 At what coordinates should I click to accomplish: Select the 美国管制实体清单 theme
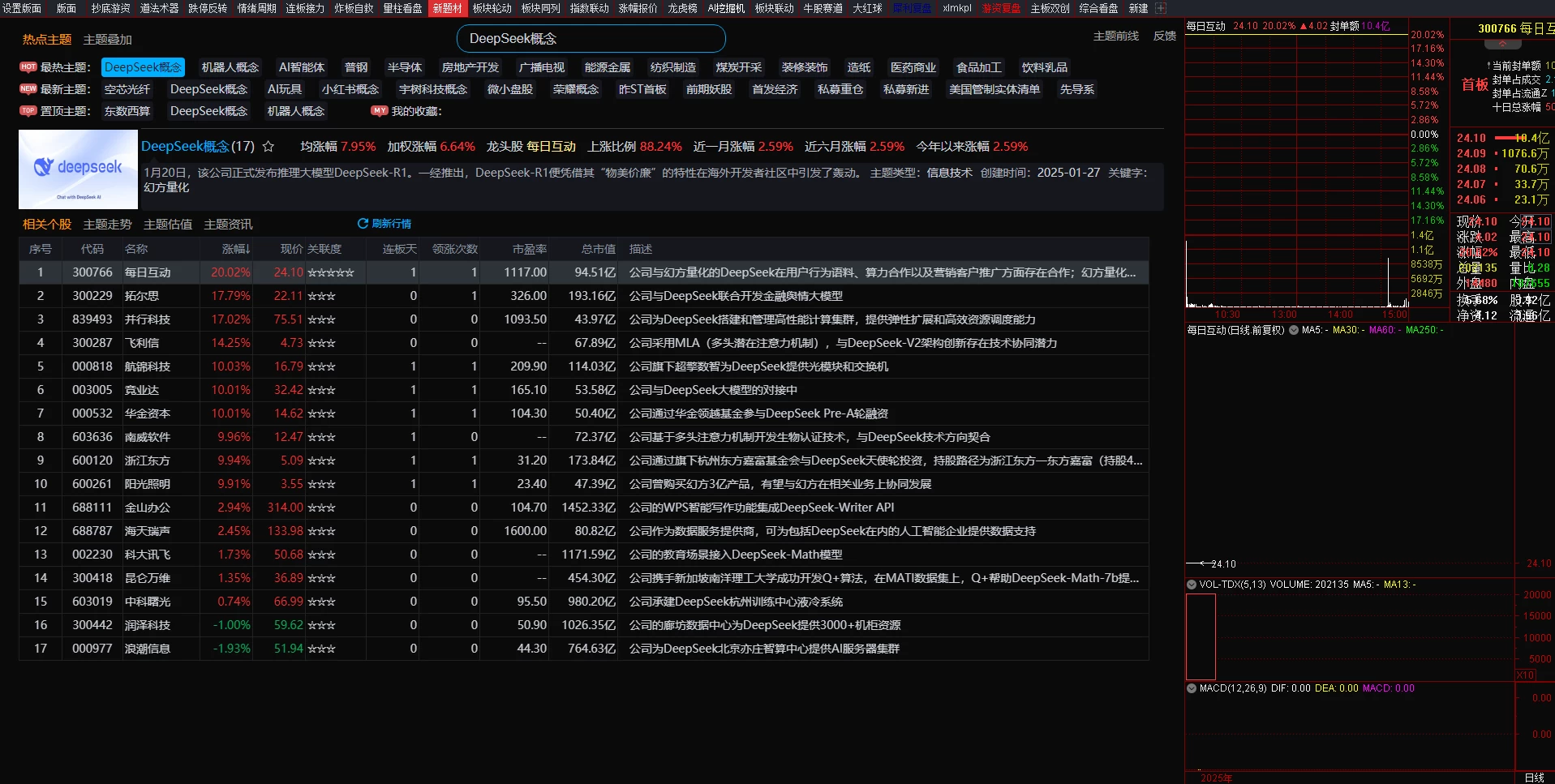[x=994, y=89]
